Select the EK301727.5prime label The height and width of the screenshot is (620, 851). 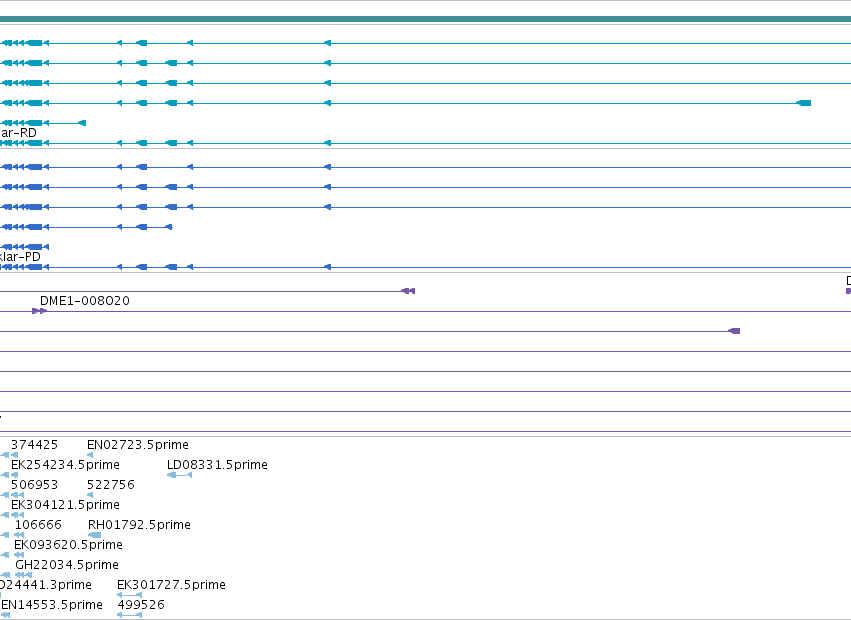[172, 585]
